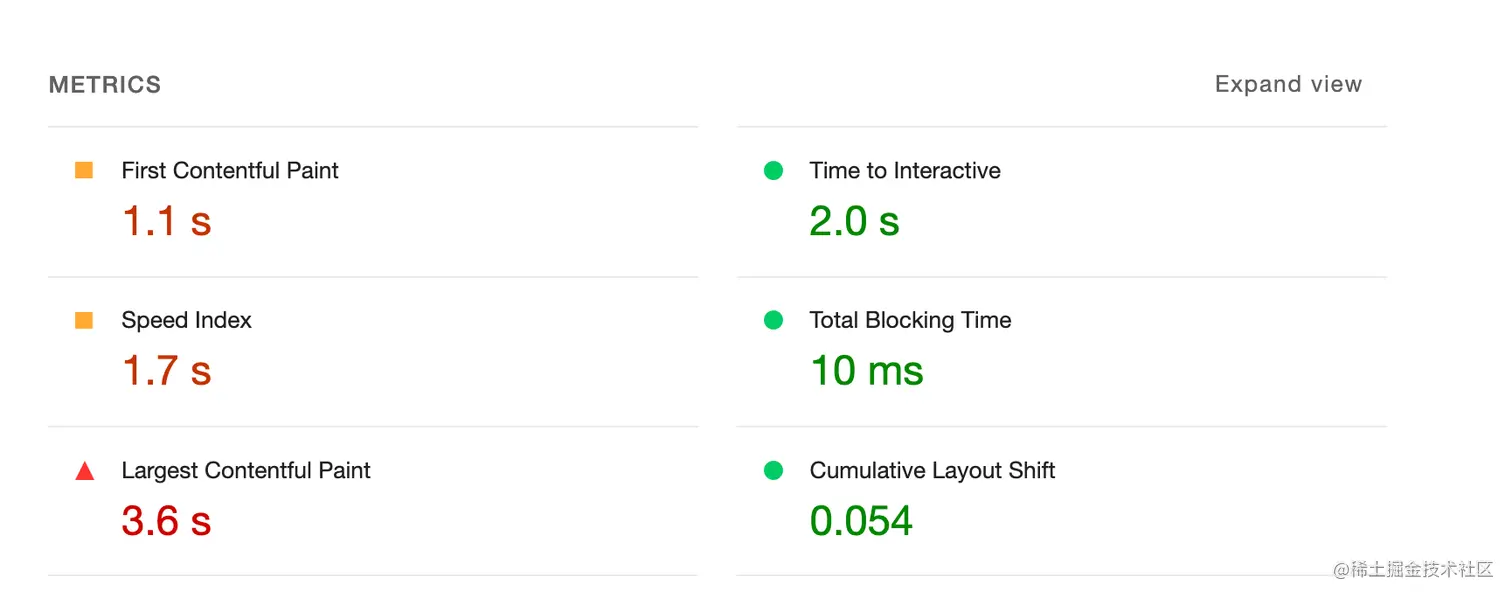Expand the Speed Index metric label
This screenshot has width=1512, height=598.
pyautogui.click(x=186, y=321)
